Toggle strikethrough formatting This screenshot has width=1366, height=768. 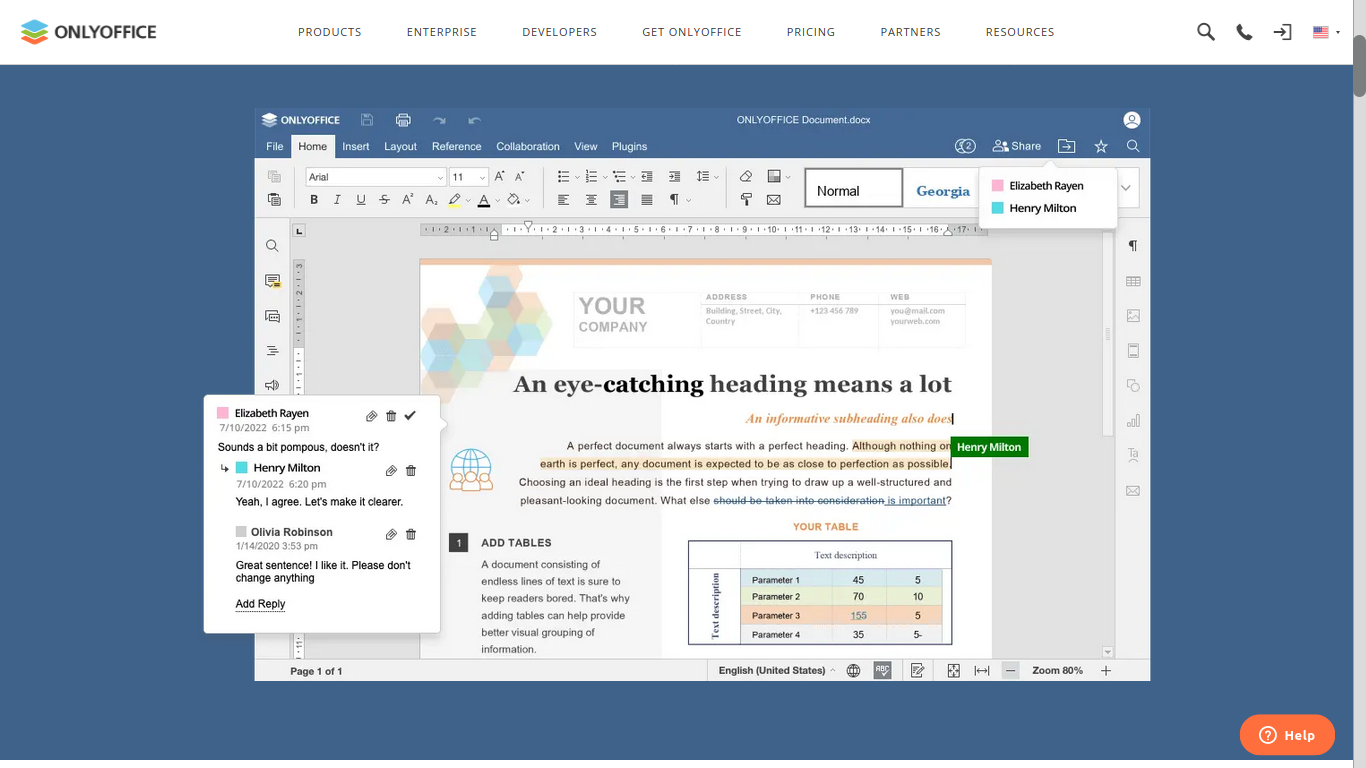coord(384,200)
